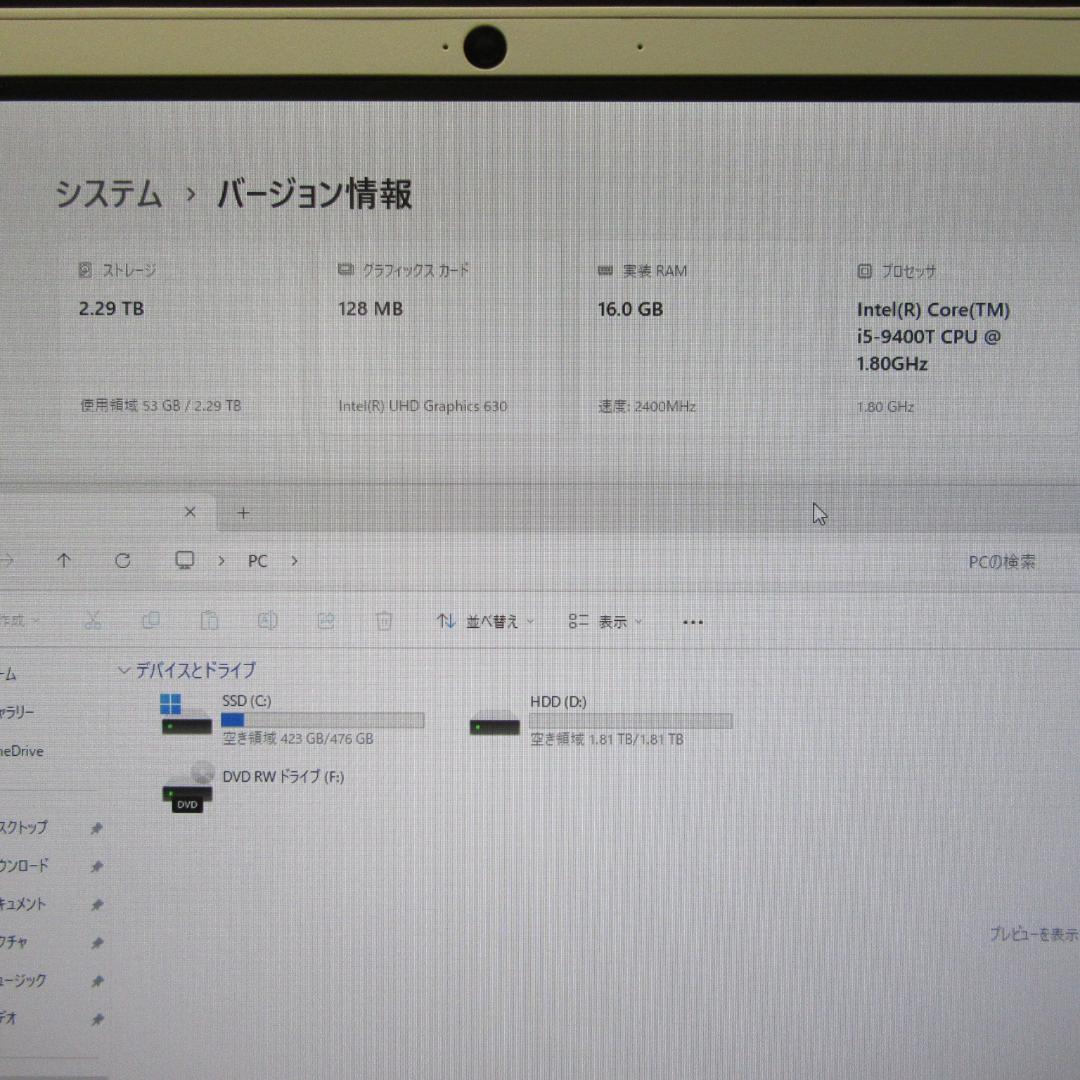
Task: Unpin ダウンロード from Quick Access
Action: point(97,866)
